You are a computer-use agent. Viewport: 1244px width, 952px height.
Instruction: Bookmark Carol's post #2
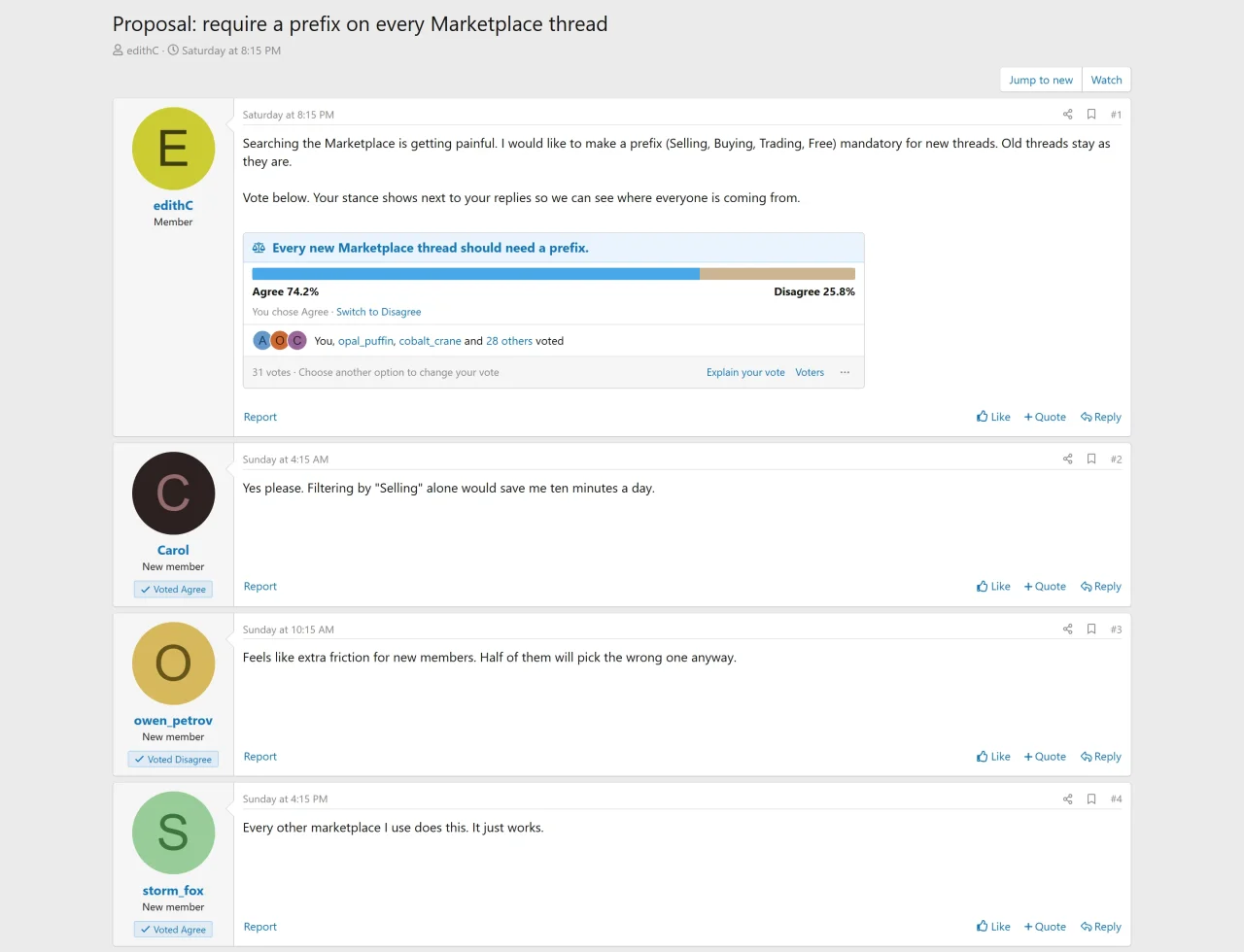tap(1091, 459)
